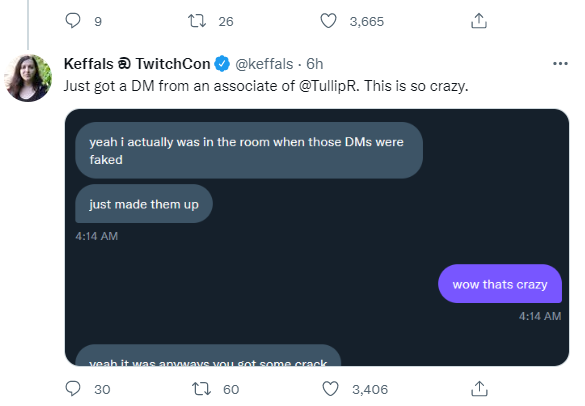Open the attached DM screenshot image

click(x=317, y=237)
